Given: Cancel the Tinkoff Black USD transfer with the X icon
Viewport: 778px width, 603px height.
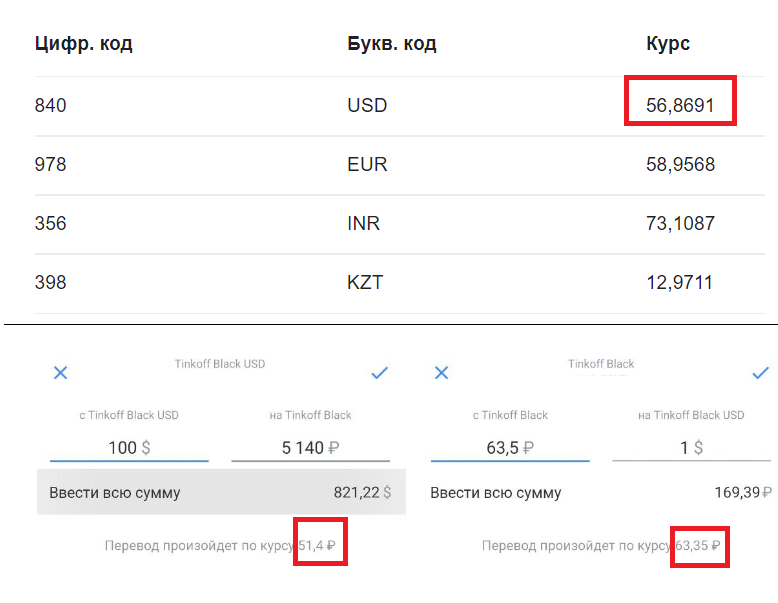Looking at the screenshot, I should click(x=60, y=373).
